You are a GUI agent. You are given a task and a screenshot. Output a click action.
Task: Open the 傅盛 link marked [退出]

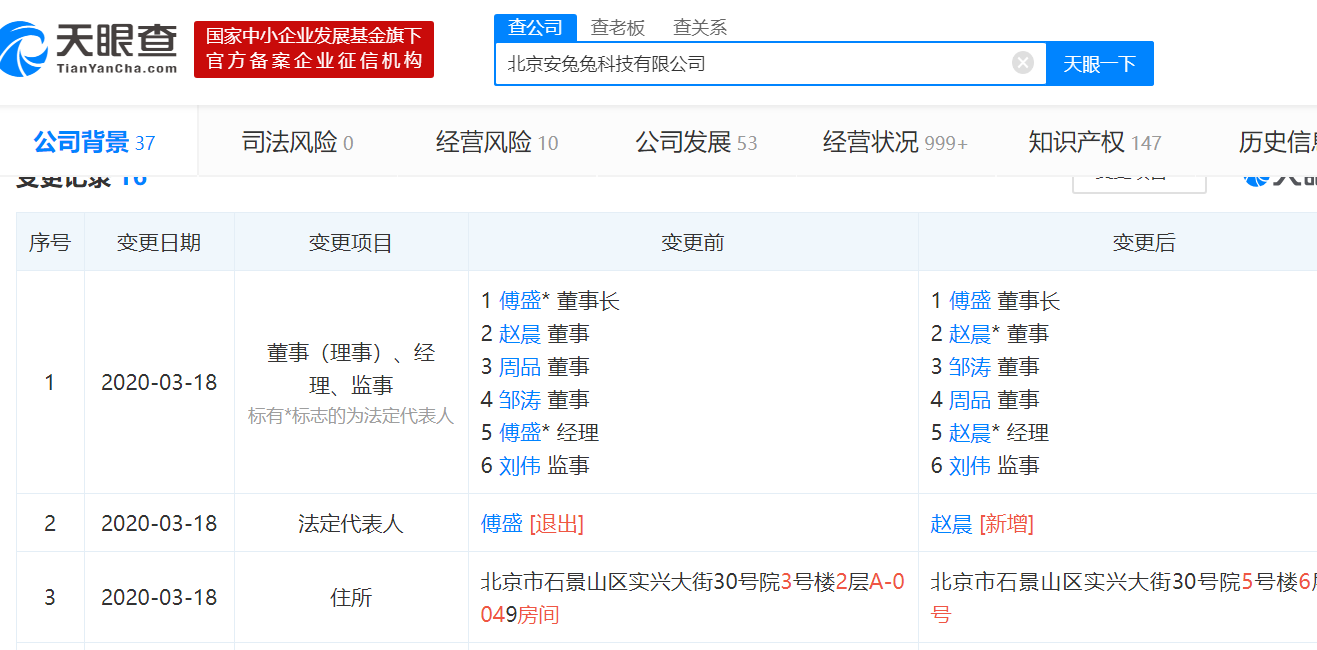pyautogui.click(x=502, y=524)
